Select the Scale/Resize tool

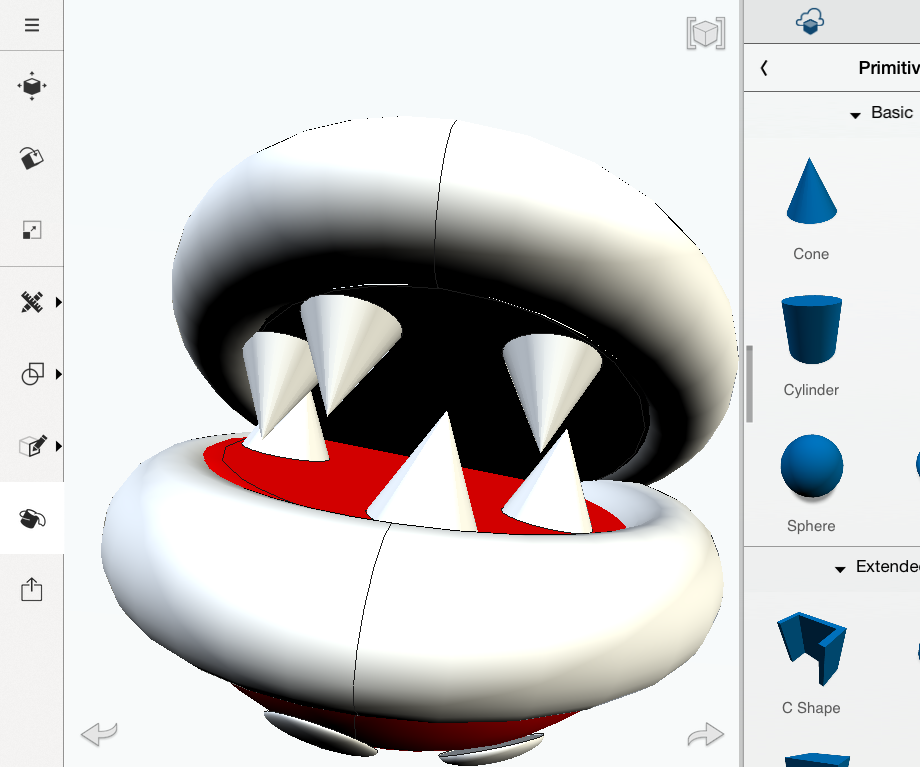[32, 230]
